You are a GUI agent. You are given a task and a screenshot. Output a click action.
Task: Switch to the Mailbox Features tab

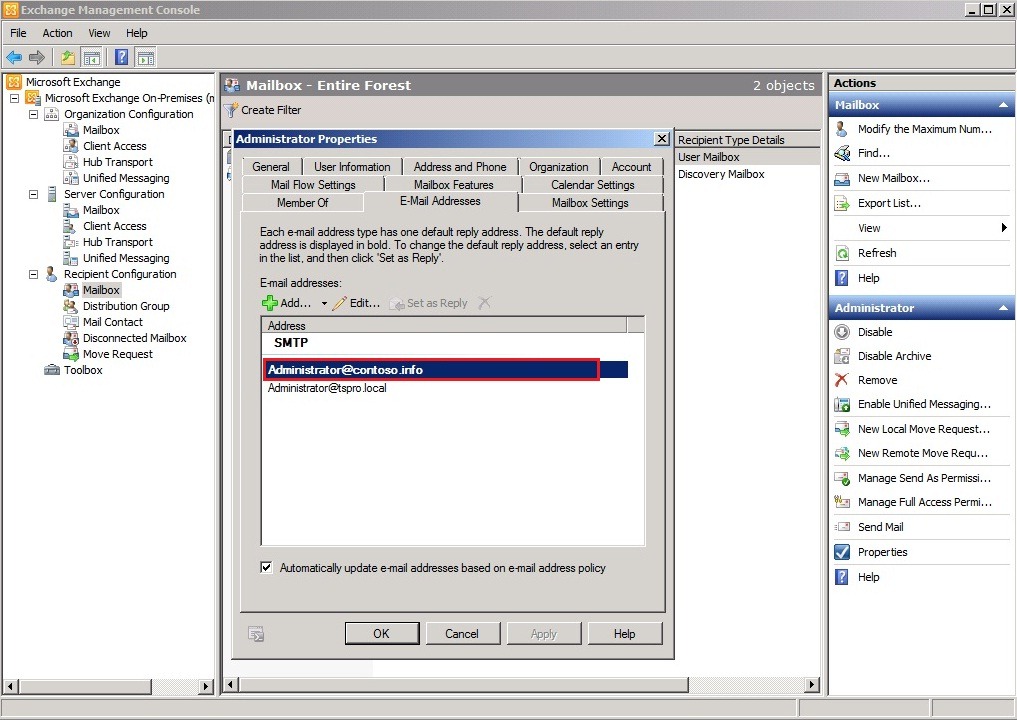(453, 185)
